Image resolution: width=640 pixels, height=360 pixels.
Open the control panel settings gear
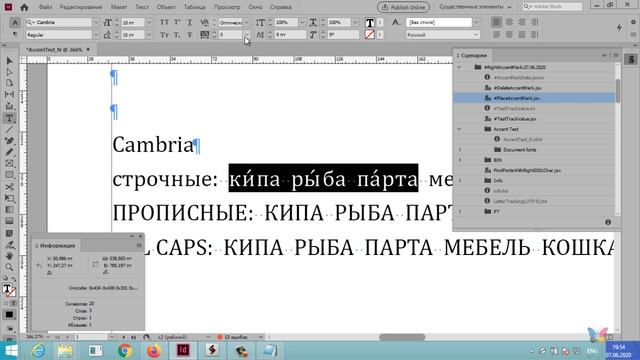(x=633, y=22)
